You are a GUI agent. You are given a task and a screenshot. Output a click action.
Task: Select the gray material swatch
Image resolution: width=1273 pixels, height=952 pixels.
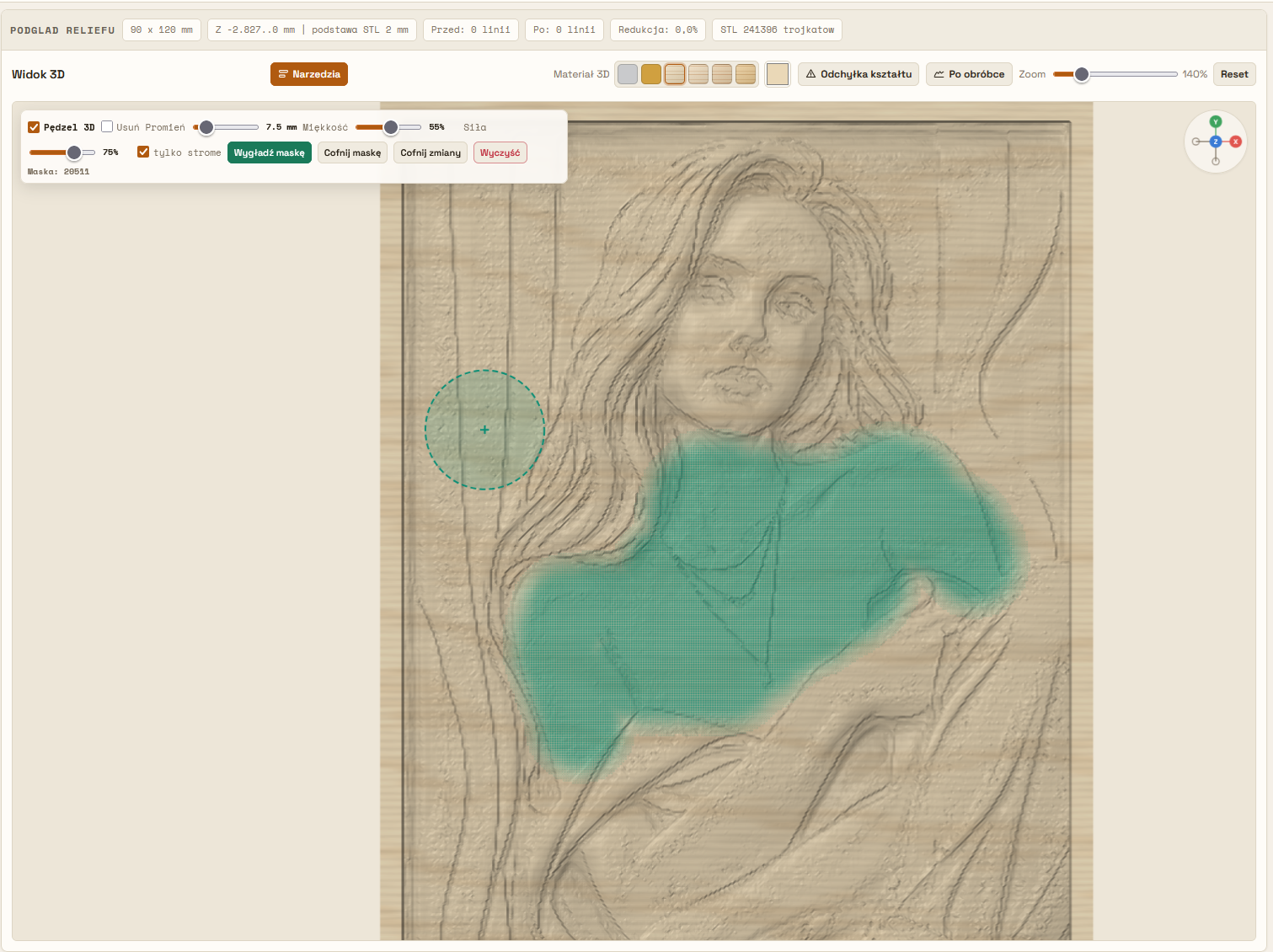(x=628, y=74)
